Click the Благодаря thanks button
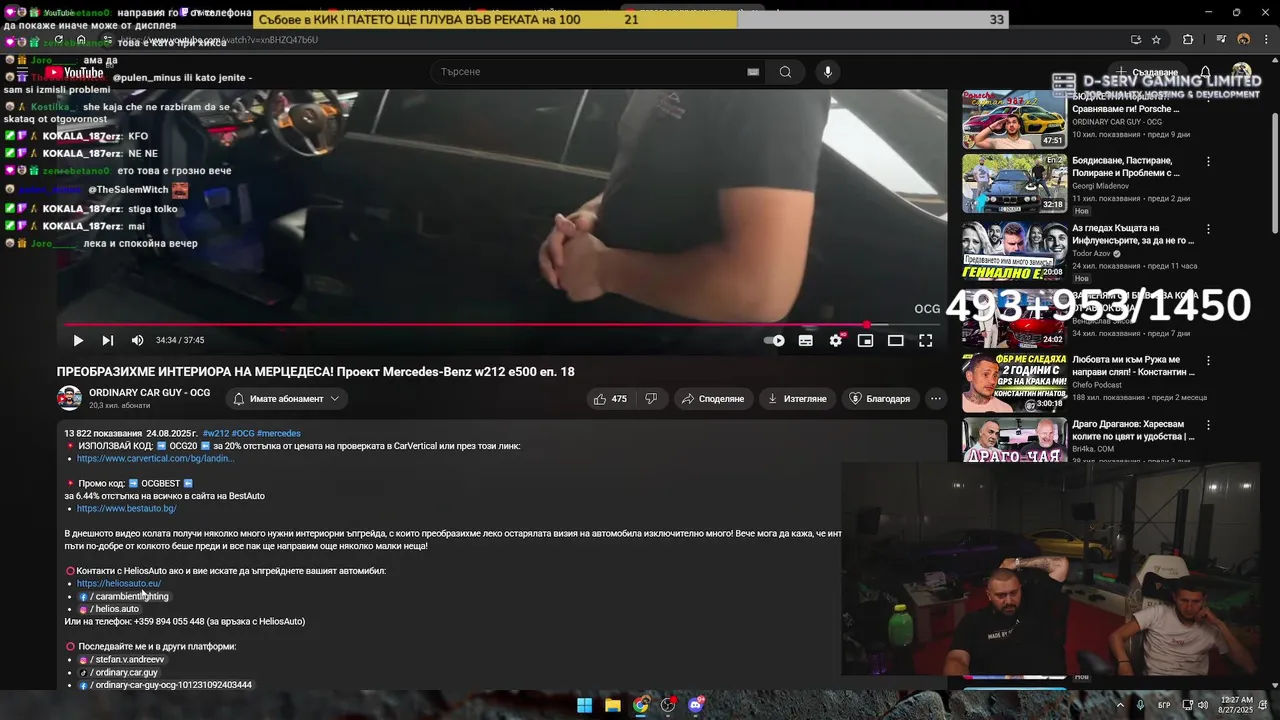The image size is (1280, 720). coord(879,399)
